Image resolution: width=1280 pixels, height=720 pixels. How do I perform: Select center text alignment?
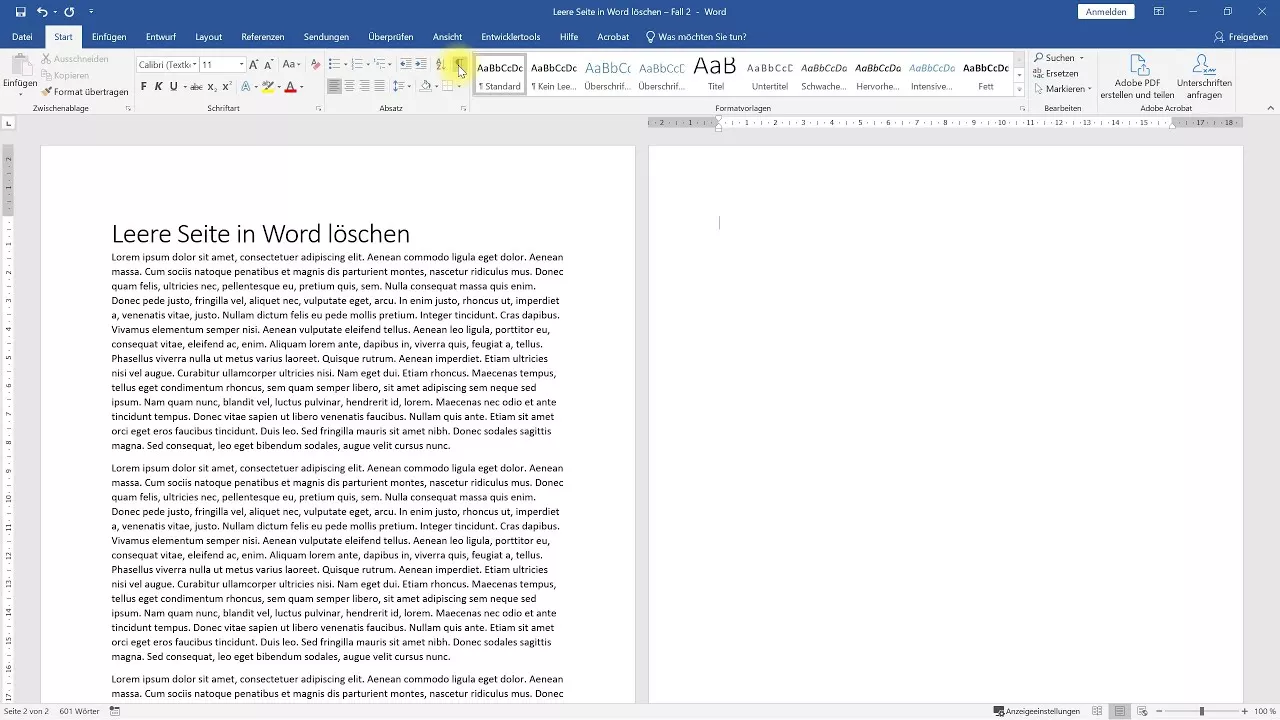pyautogui.click(x=349, y=87)
